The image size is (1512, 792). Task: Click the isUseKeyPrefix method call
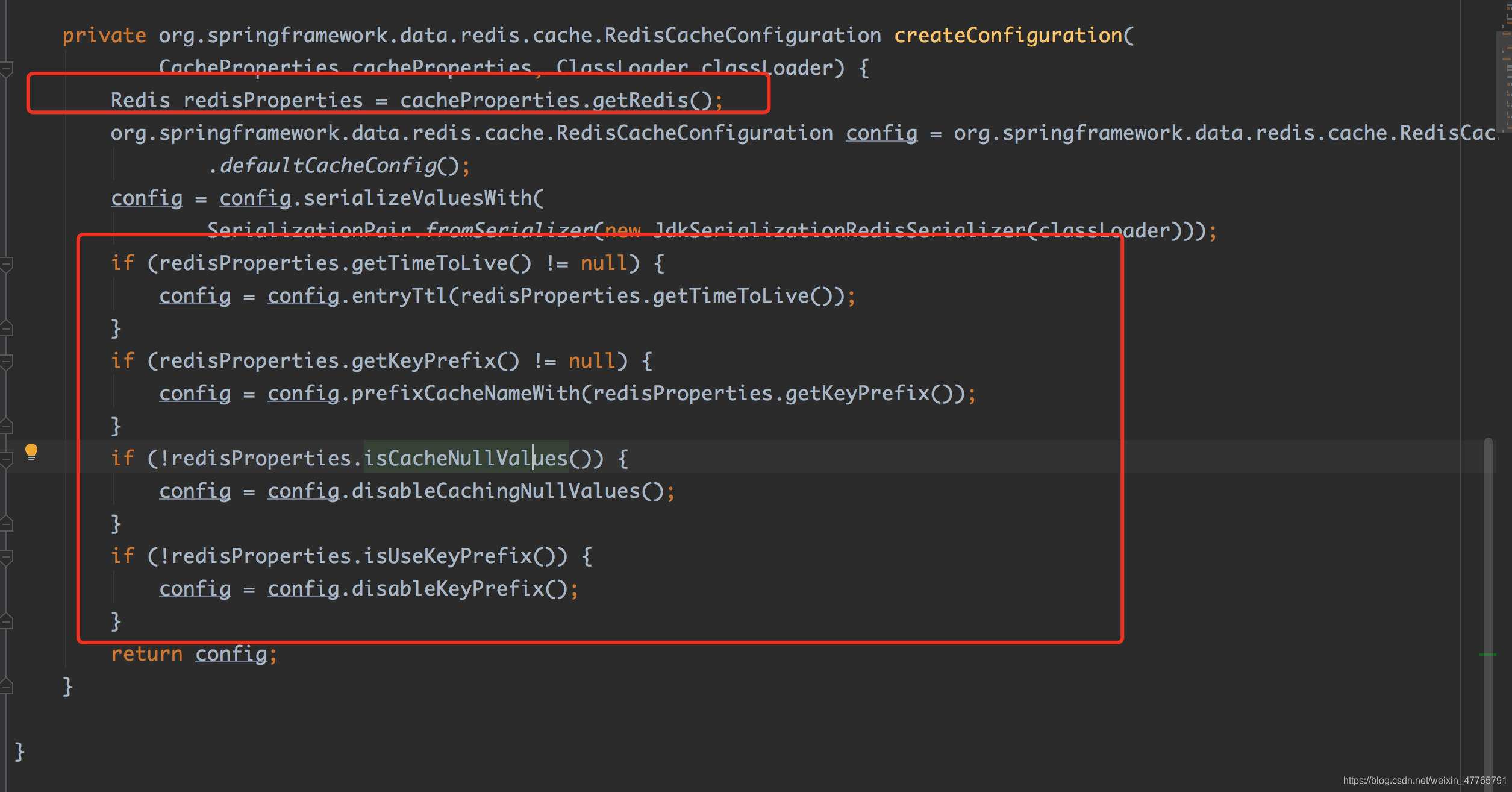coord(448,556)
